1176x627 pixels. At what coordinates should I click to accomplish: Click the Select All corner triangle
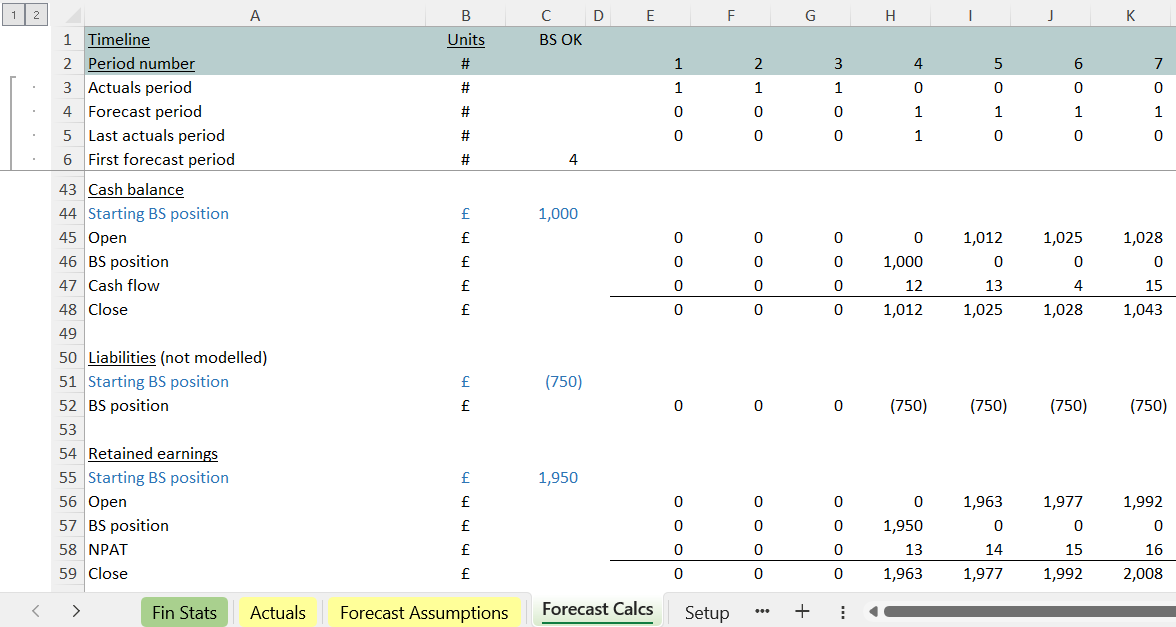pos(67,15)
